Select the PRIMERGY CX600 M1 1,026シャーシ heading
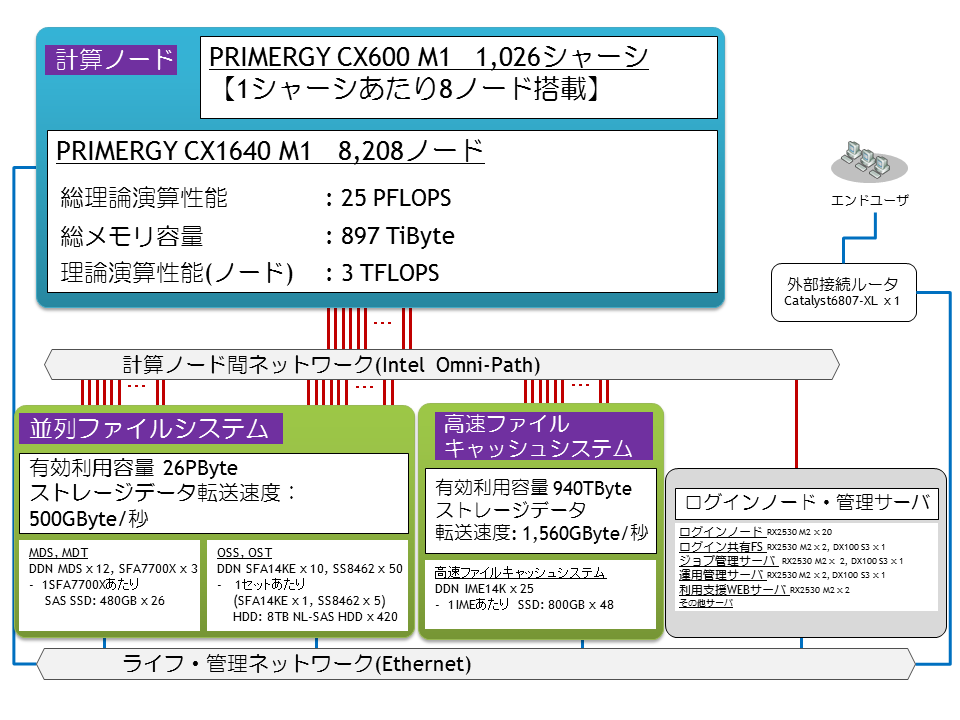The height and width of the screenshot is (720, 960). coord(429,57)
